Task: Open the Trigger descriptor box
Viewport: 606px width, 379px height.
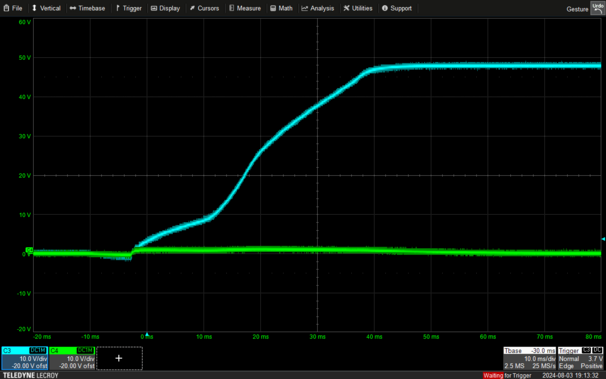Action: tap(580, 358)
